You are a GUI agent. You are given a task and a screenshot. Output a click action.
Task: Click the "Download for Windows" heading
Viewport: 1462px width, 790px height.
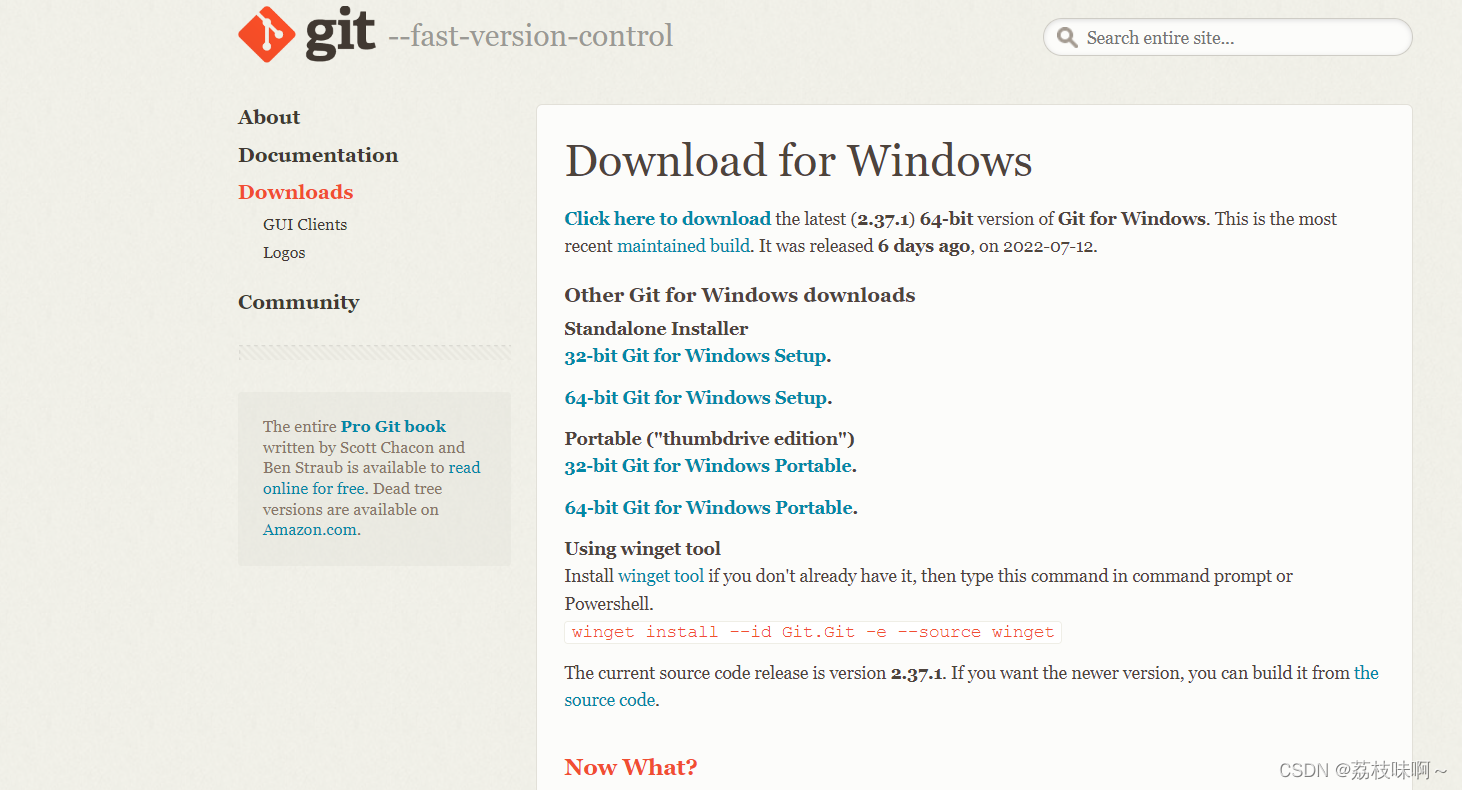(x=799, y=161)
